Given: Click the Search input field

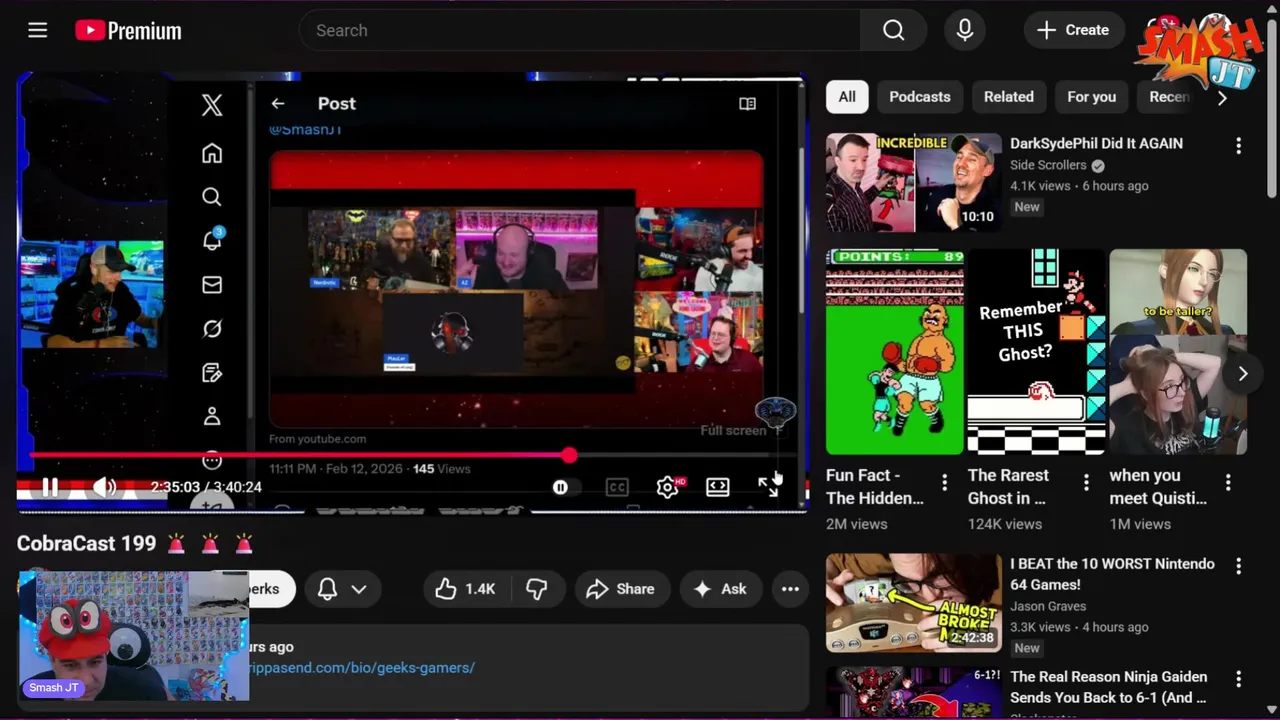Looking at the screenshot, I should (x=580, y=30).
